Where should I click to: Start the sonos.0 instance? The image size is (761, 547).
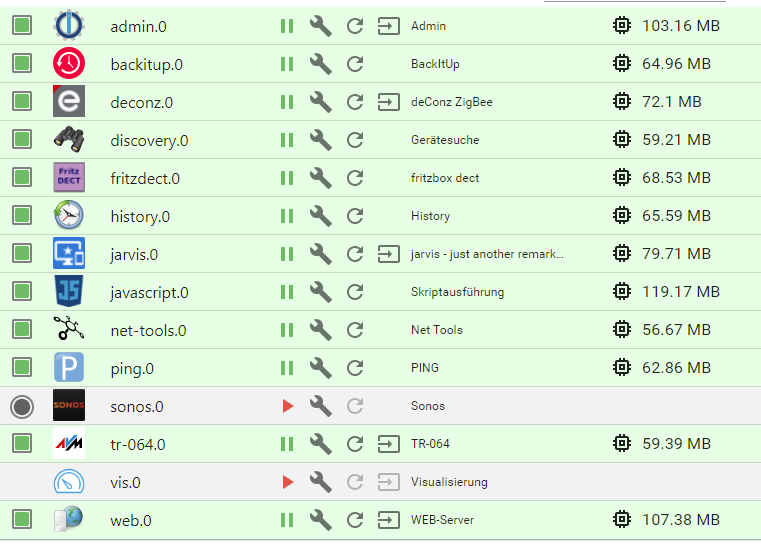(288, 406)
